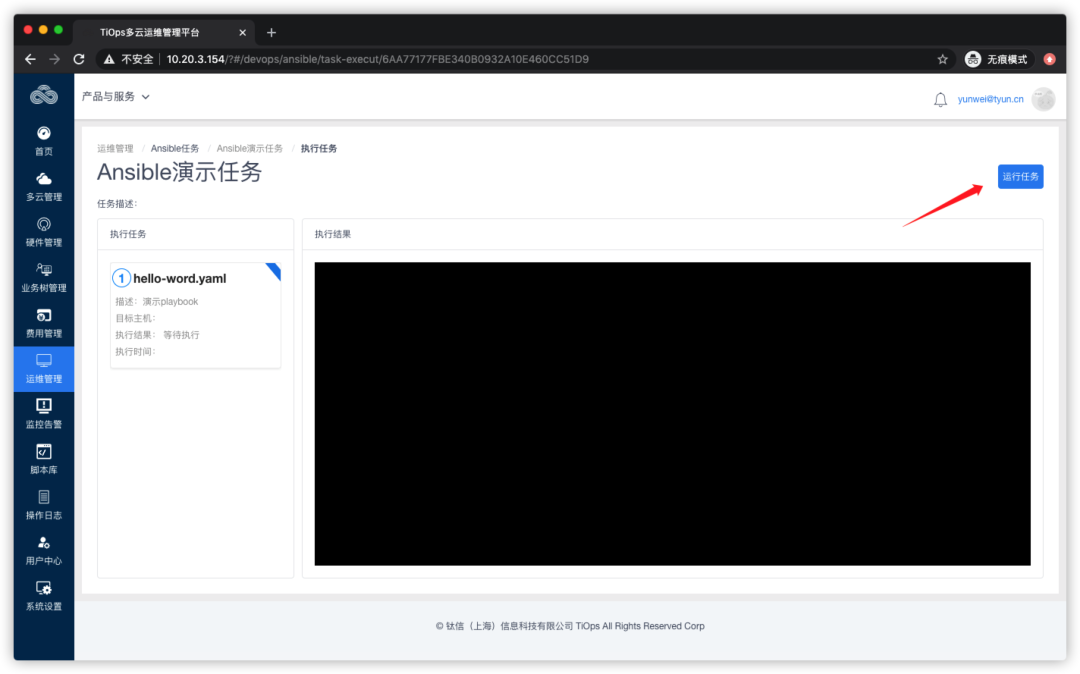
Task: View 操作日志 operation logs
Action: 43,504
